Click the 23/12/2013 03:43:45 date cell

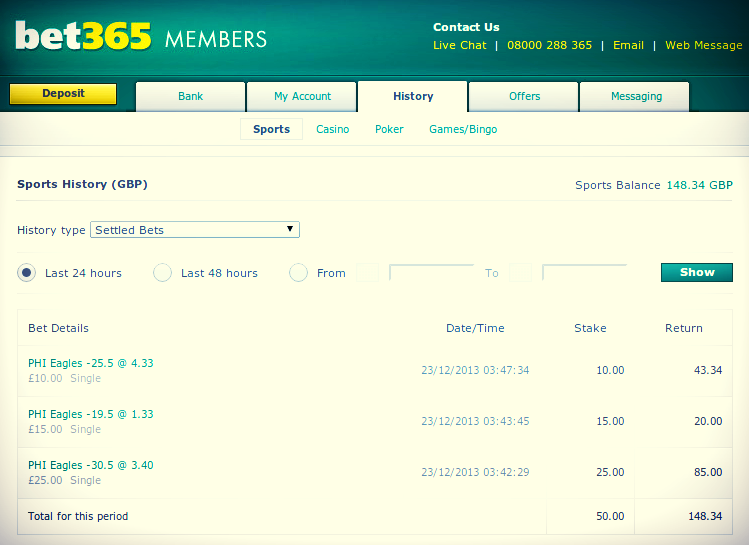[475, 421]
